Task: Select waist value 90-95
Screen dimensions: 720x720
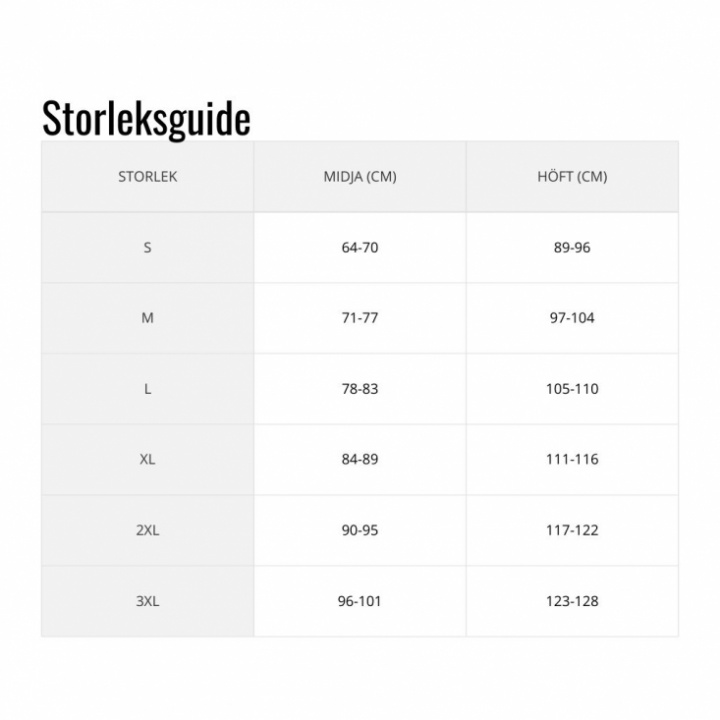Action: click(360, 530)
